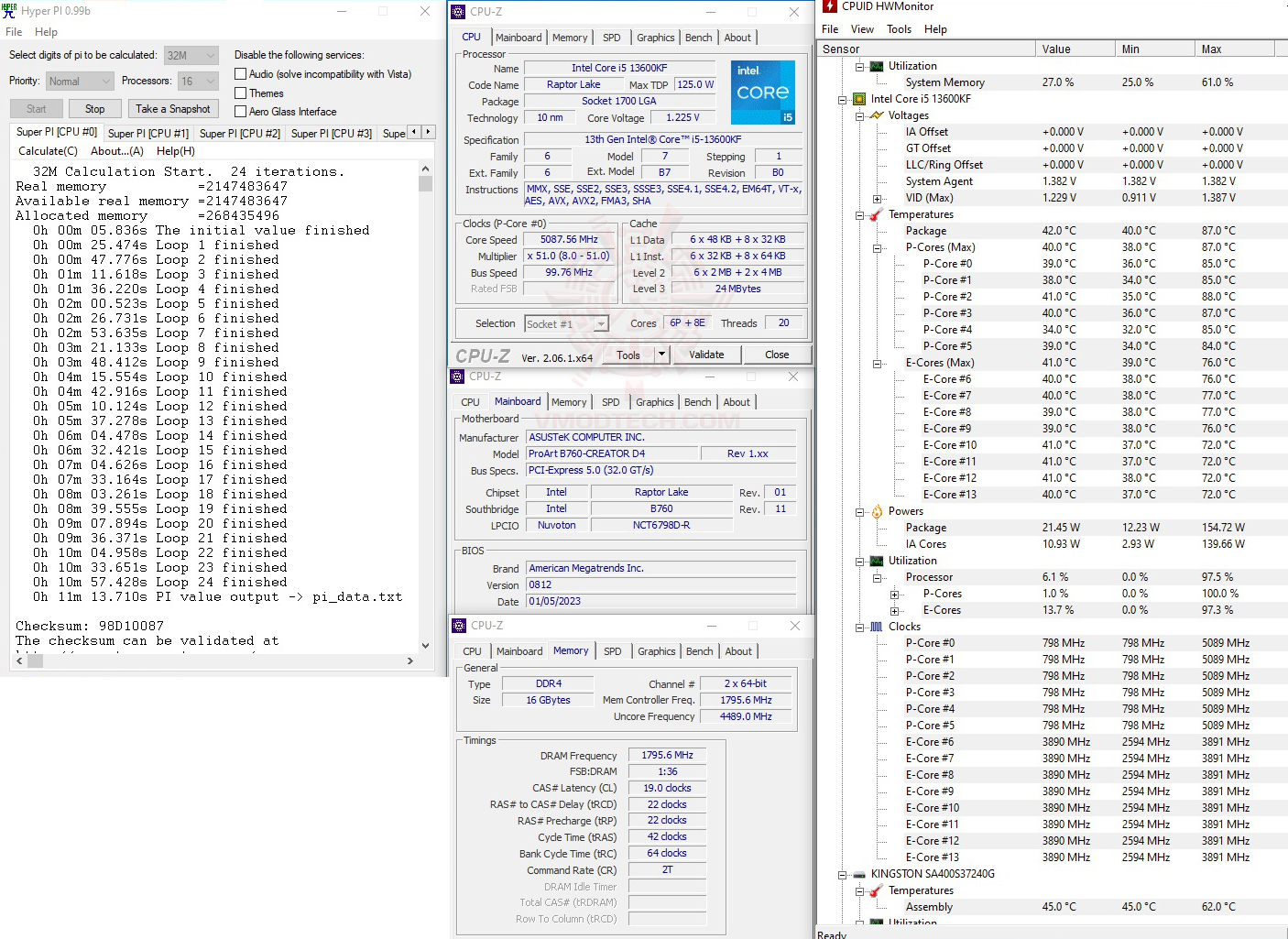
Task: Expand the P-Cores utilization node
Action: pos(895,594)
